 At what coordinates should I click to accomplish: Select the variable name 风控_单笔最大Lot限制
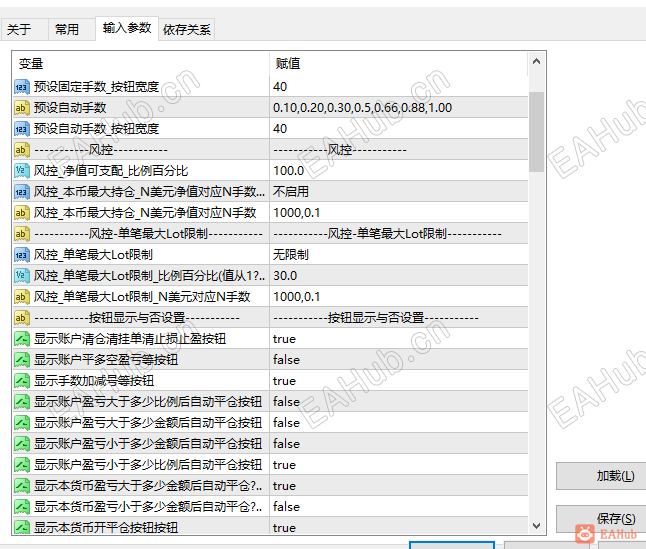click(93, 255)
